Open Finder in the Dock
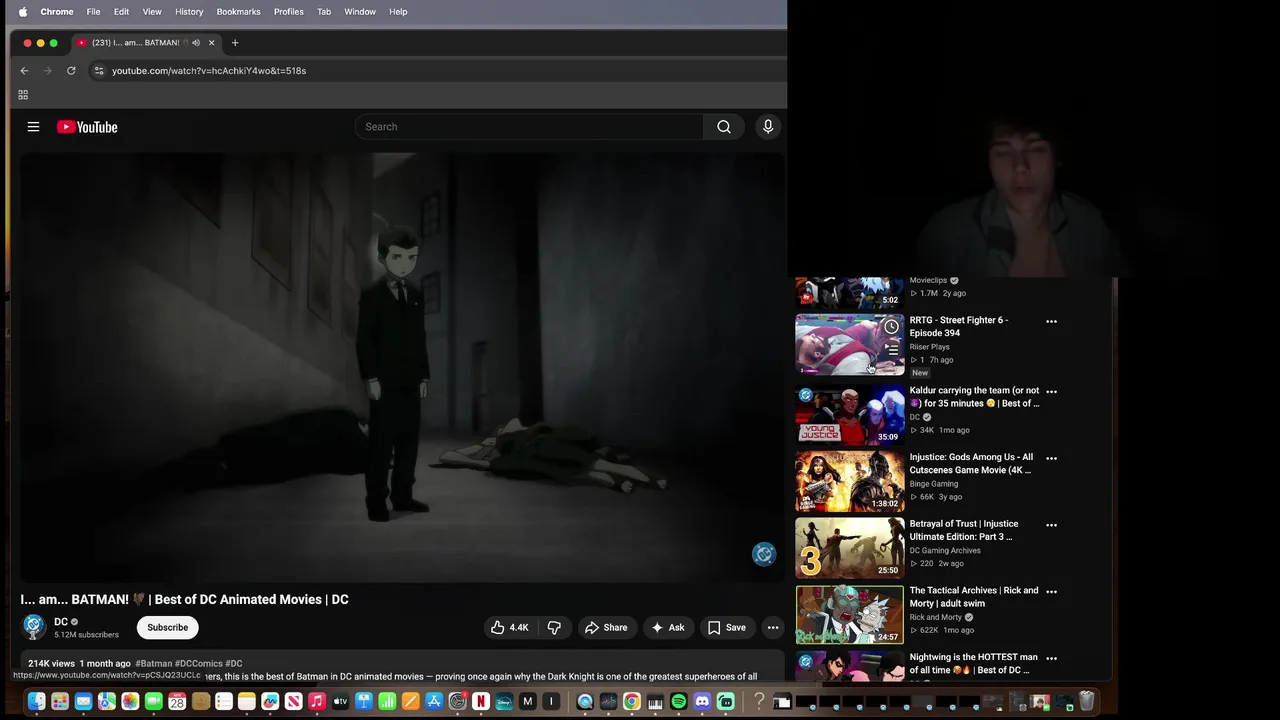This screenshot has height=720, width=1280. tap(36, 702)
